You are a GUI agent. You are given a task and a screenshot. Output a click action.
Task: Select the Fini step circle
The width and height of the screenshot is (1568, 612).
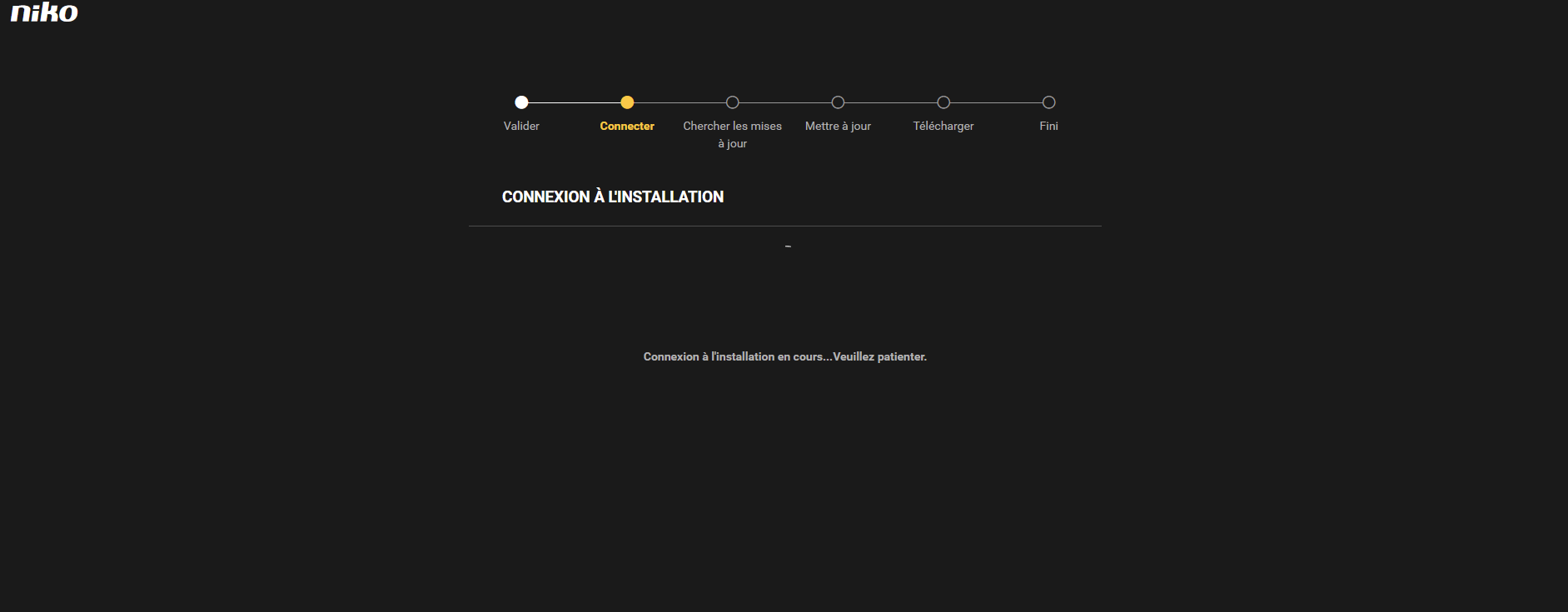1049,102
